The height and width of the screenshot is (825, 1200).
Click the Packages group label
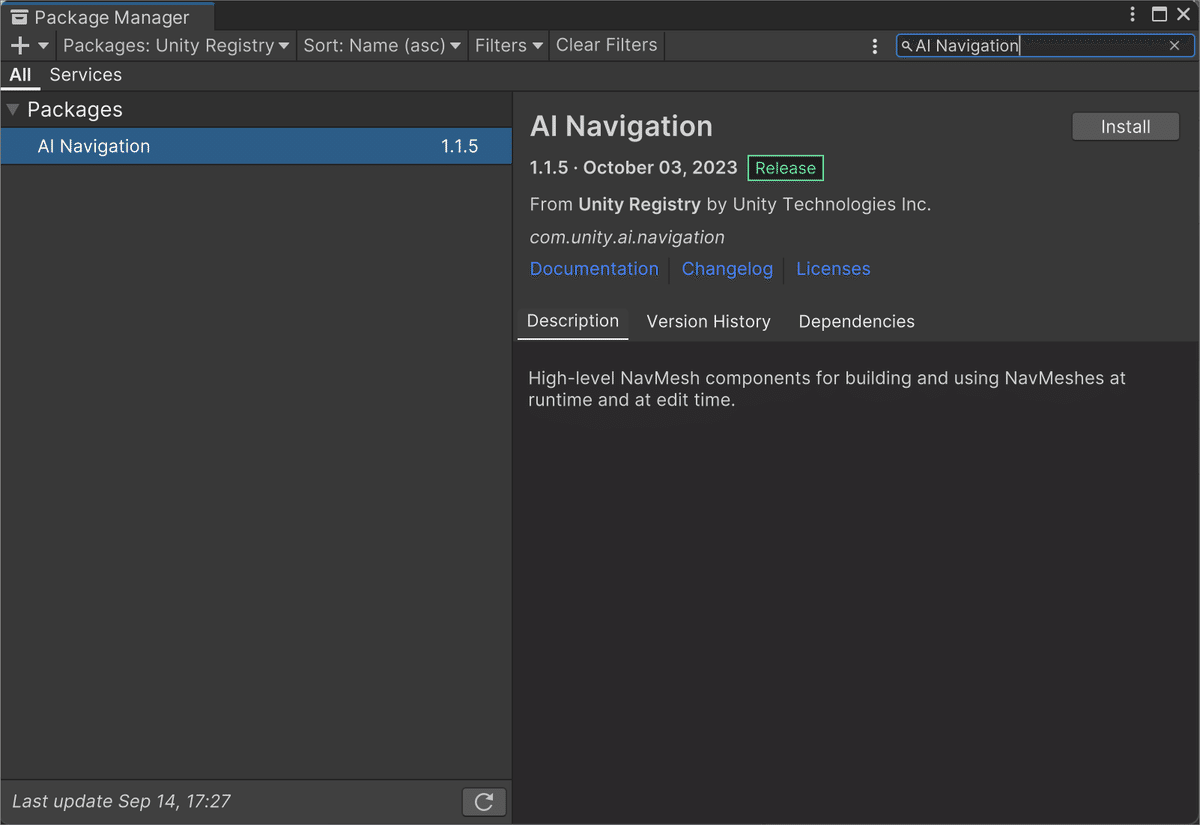75,110
